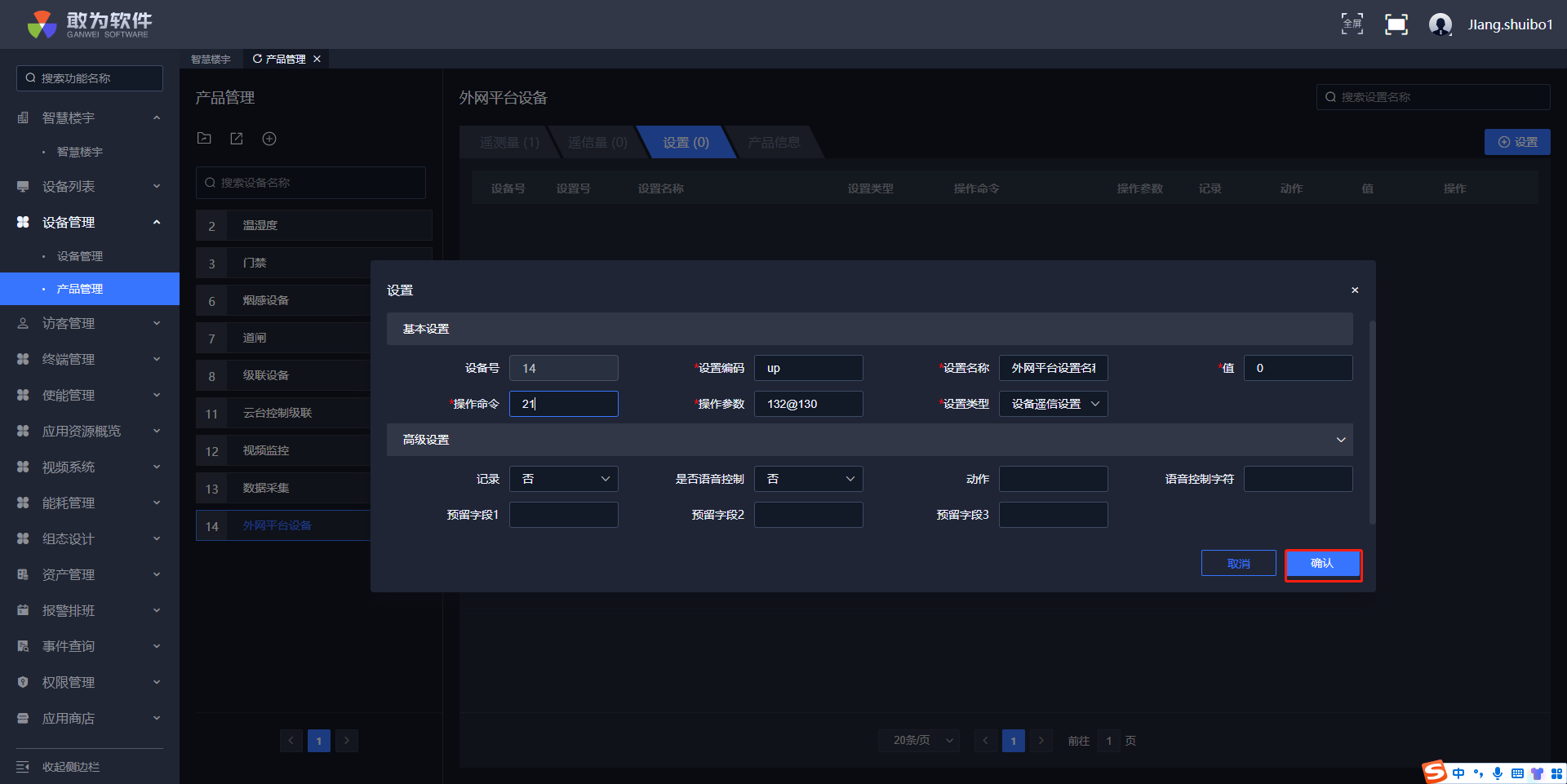Screen dimensions: 1567x784
Task: Switch to the 智慧楼宇 tab
Action: tap(211, 59)
